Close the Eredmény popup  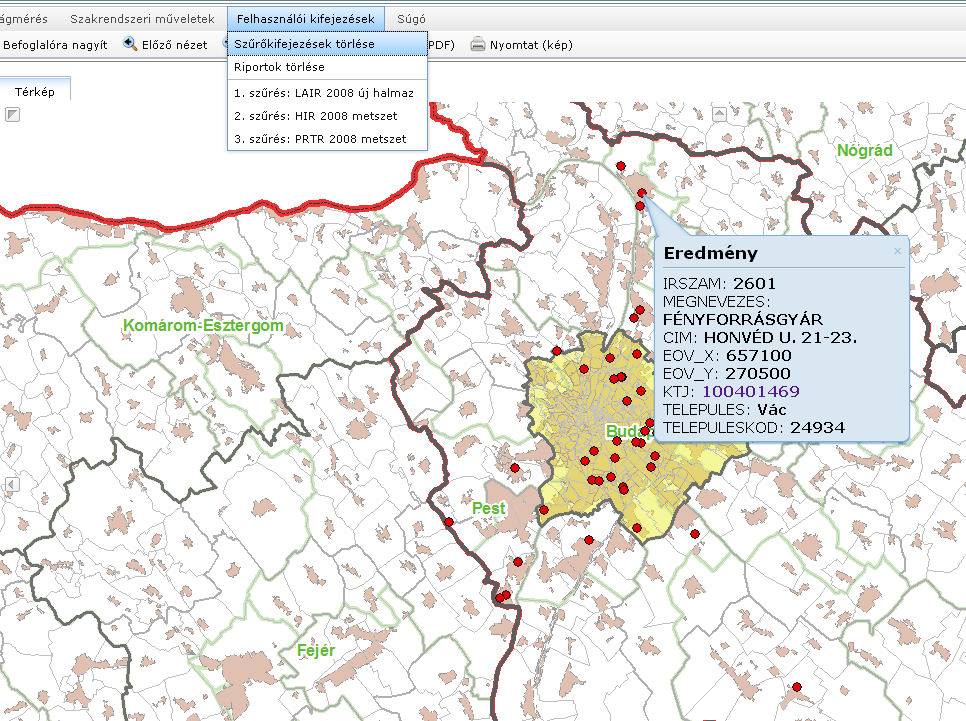897,252
